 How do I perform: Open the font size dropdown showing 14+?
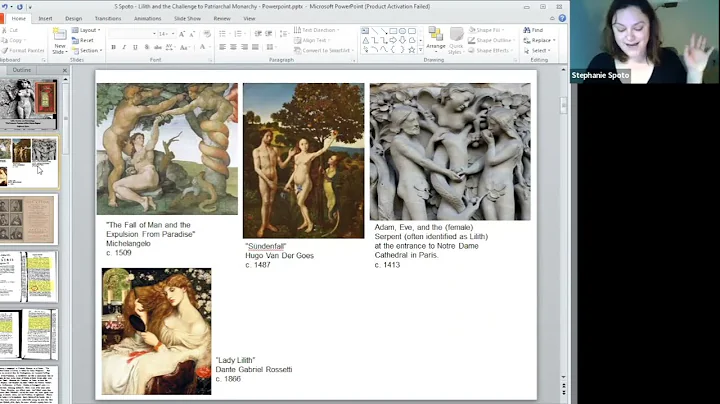click(166, 34)
